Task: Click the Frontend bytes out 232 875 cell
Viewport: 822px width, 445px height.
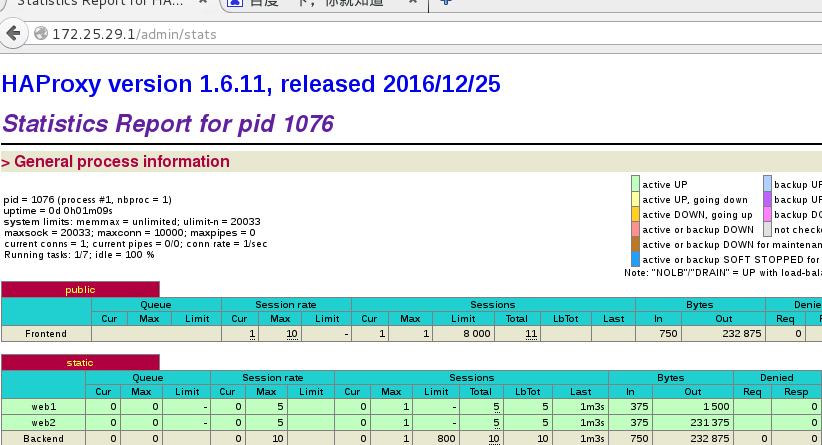Action: tap(723, 334)
